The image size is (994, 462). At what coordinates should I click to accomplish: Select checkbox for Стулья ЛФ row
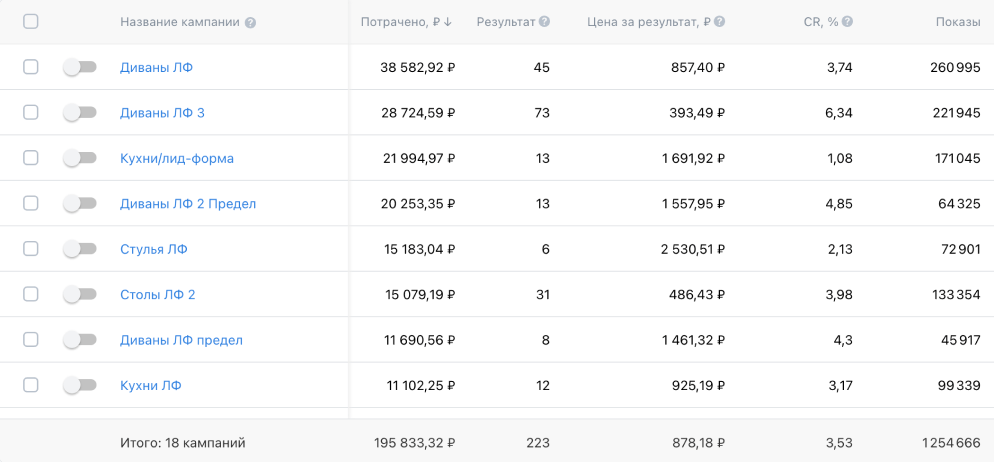pos(30,248)
